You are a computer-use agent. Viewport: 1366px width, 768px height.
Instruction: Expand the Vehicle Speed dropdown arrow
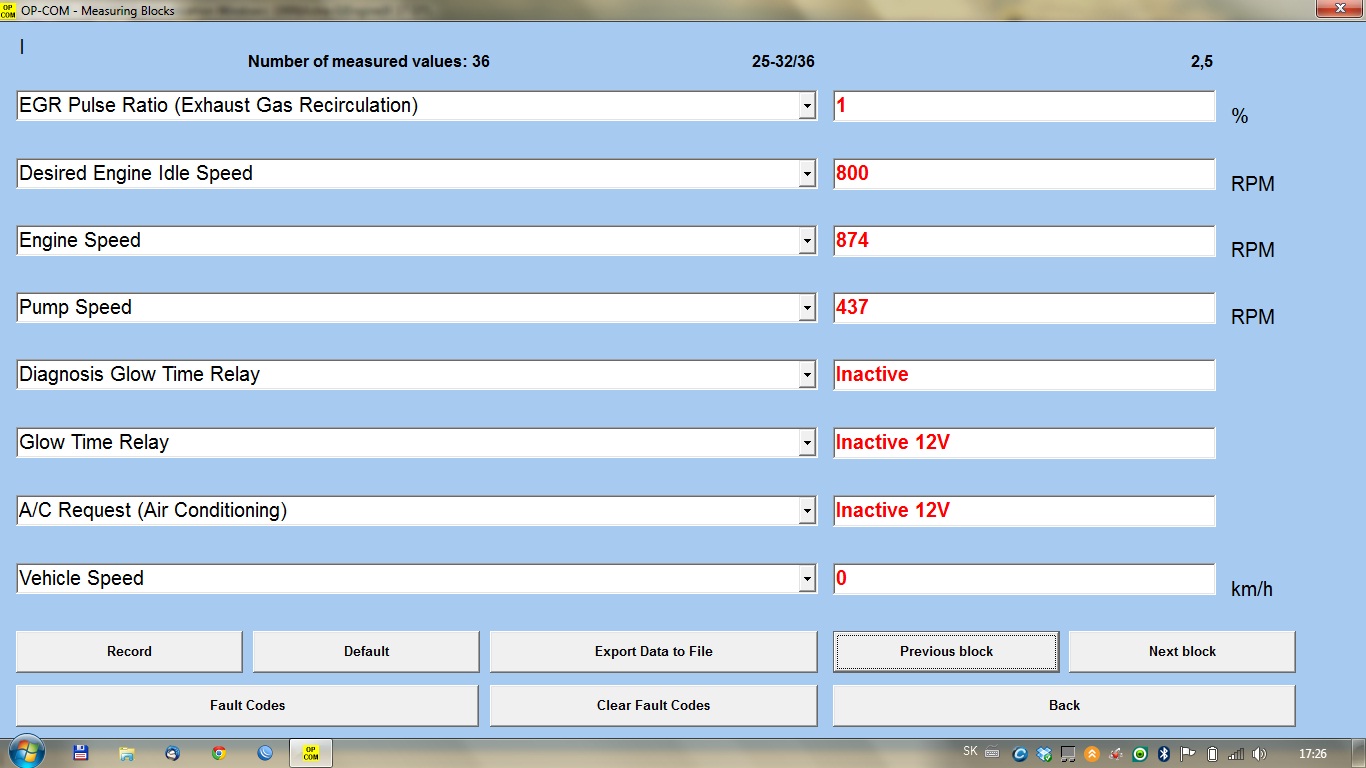point(807,579)
